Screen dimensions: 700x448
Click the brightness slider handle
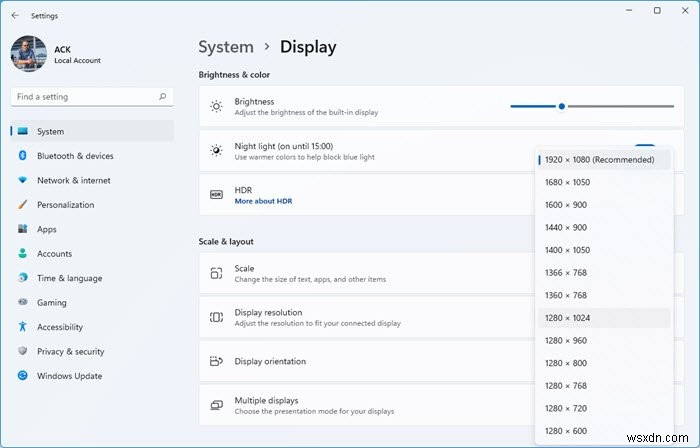[562, 106]
